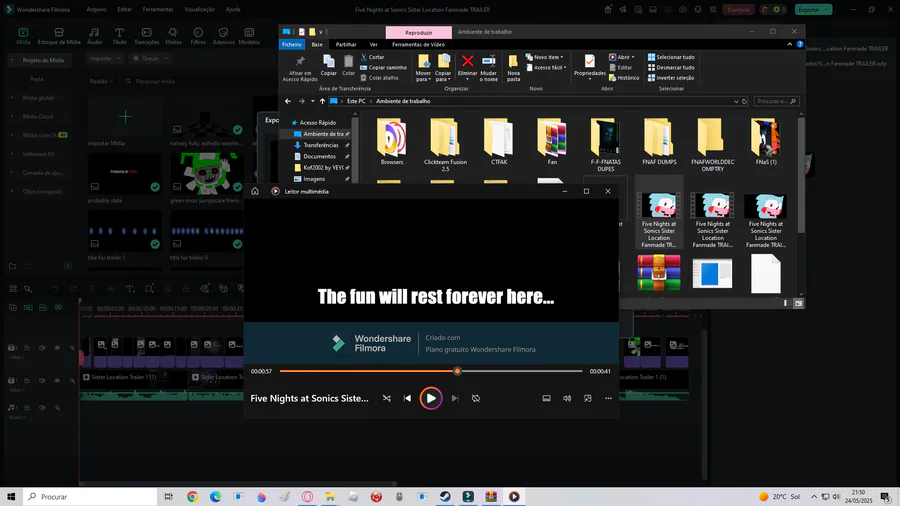Expand the Acesso fácil dropdown

(546, 67)
